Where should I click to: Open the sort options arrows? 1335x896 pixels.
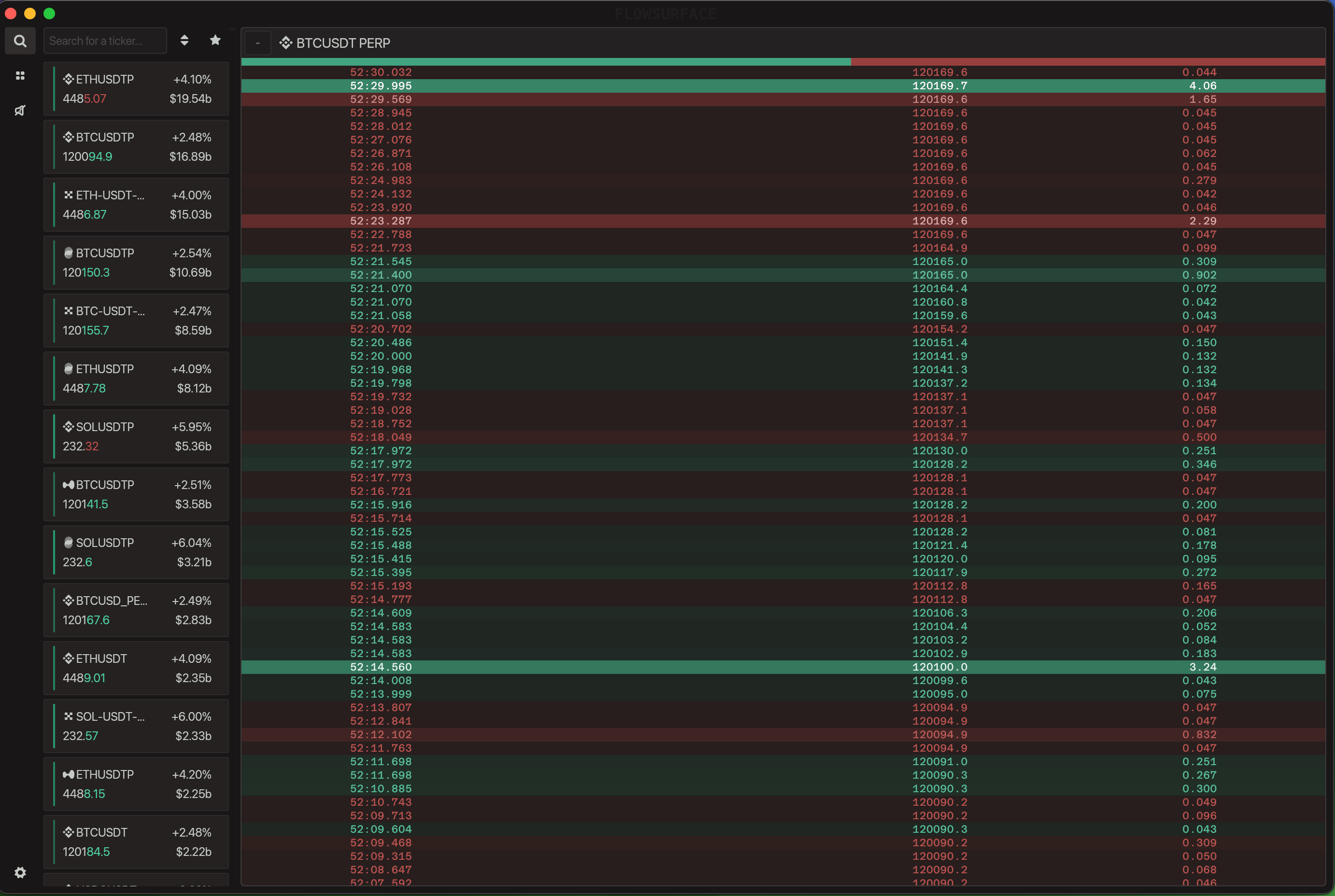click(x=184, y=40)
